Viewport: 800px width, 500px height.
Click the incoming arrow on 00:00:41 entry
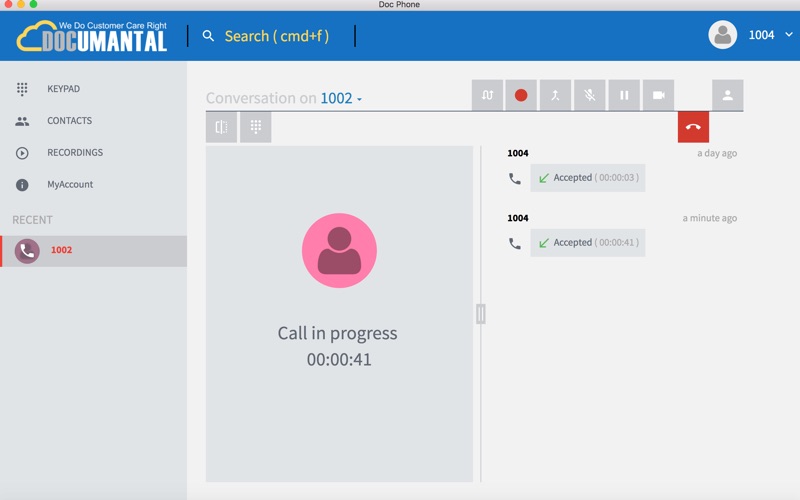pyautogui.click(x=544, y=243)
